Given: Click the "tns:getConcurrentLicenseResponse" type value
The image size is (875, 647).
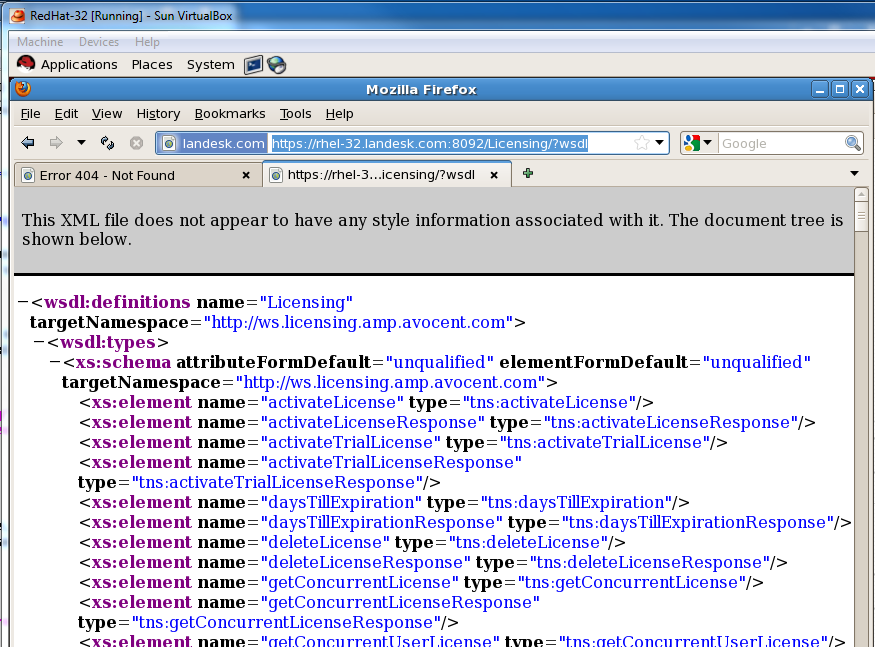Looking at the screenshot, I should tap(286, 622).
